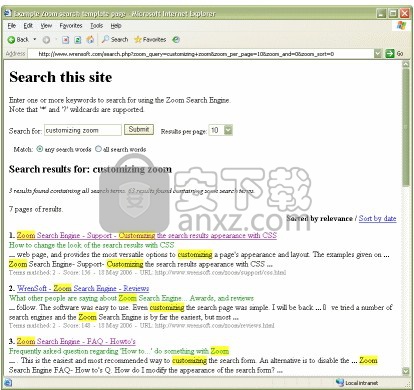Click the green Go arrow icon

(390, 53)
